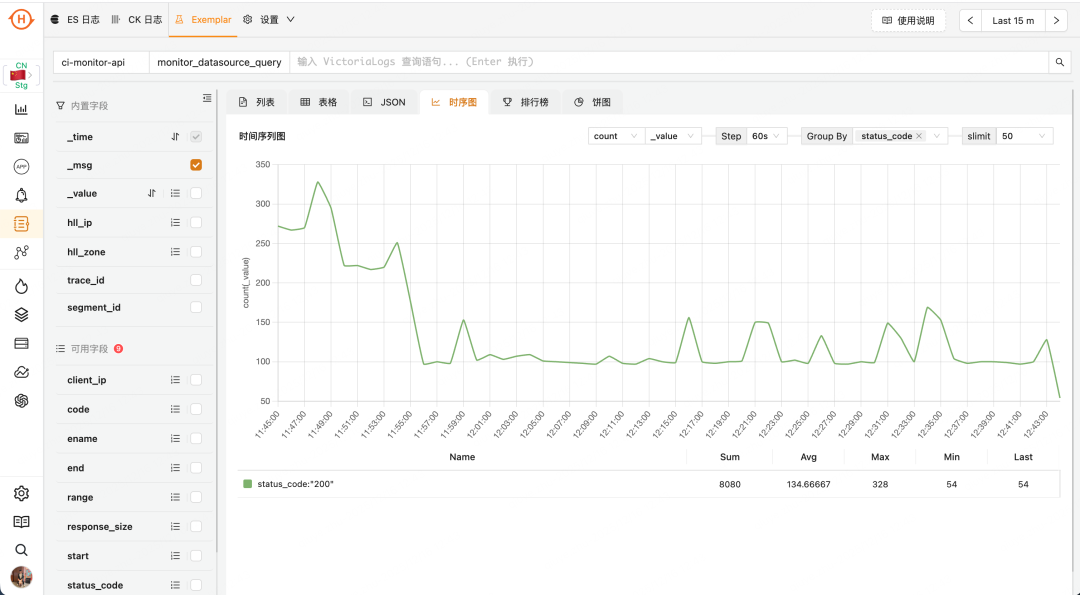Screen dimensions: 1080x595
Task: Open the count aggregation dropdown
Action: pos(616,136)
